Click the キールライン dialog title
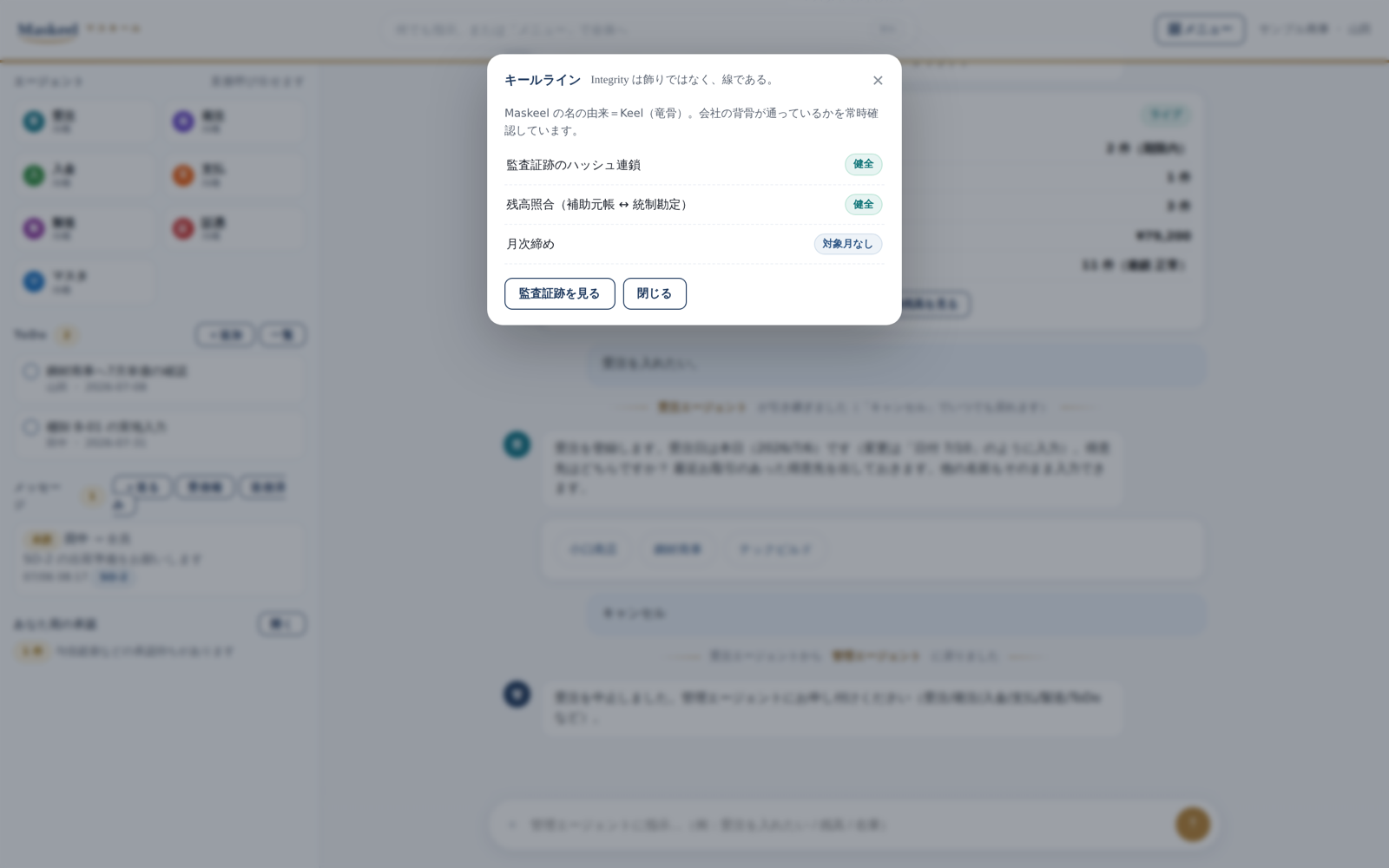The height and width of the screenshot is (868, 1389). coord(543,80)
